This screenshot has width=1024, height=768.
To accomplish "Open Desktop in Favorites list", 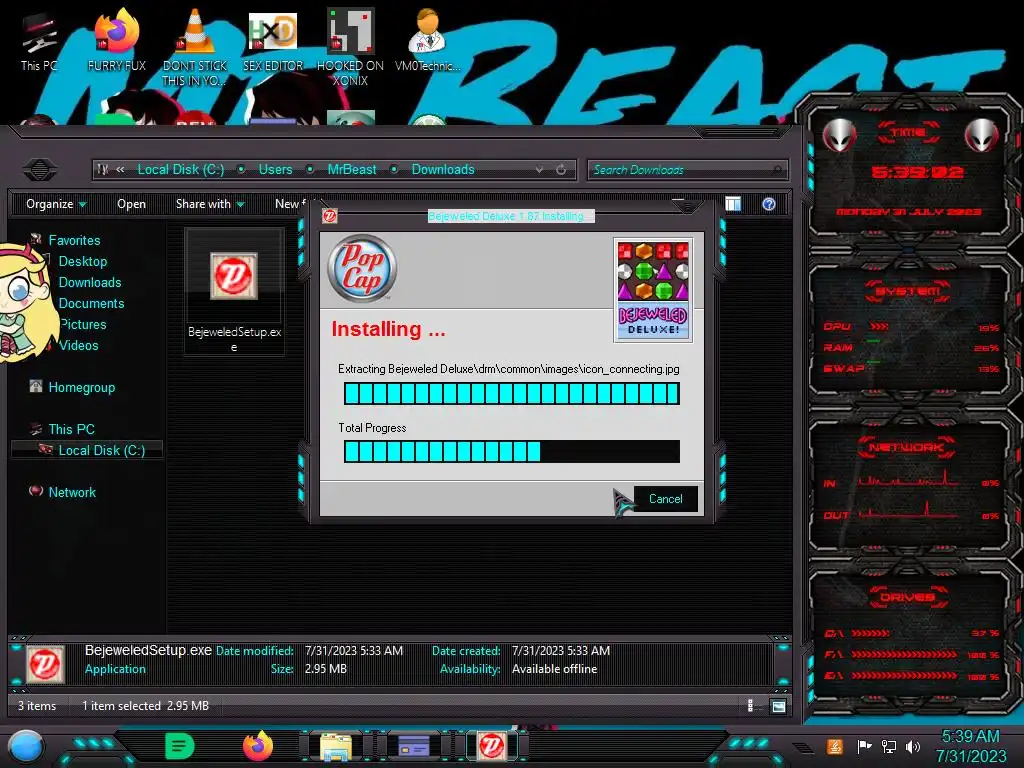I will 83,261.
